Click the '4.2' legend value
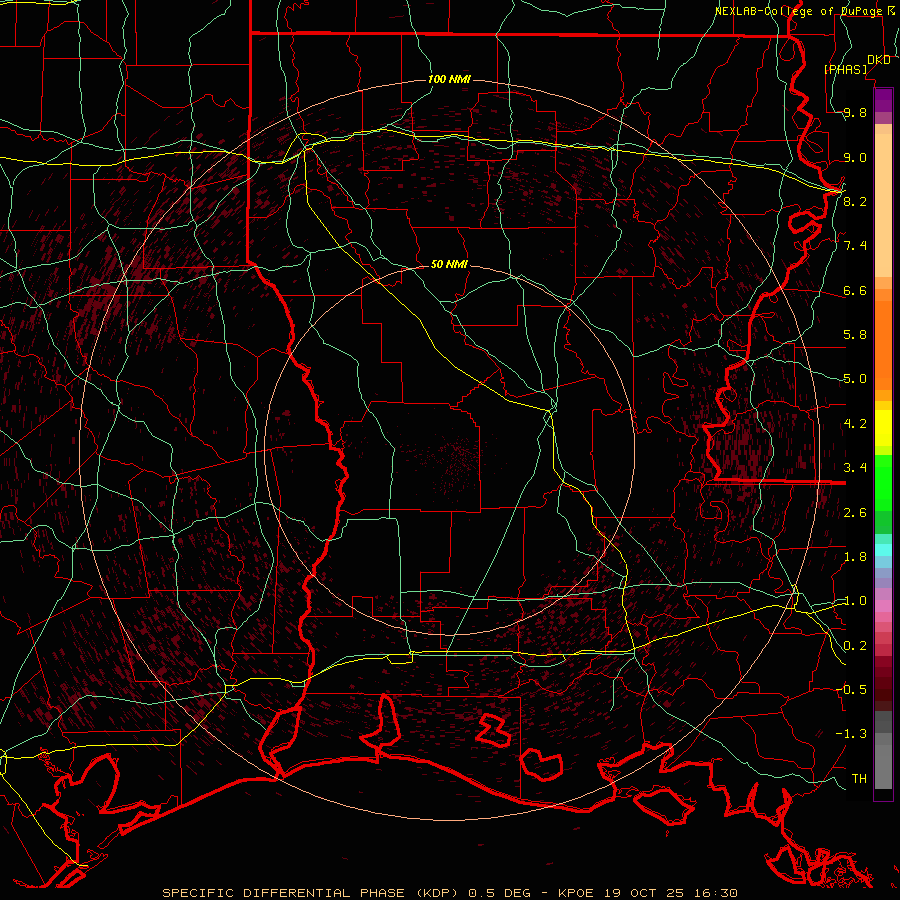The height and width of the screenshot is (900, 900). tap(855, 423)
